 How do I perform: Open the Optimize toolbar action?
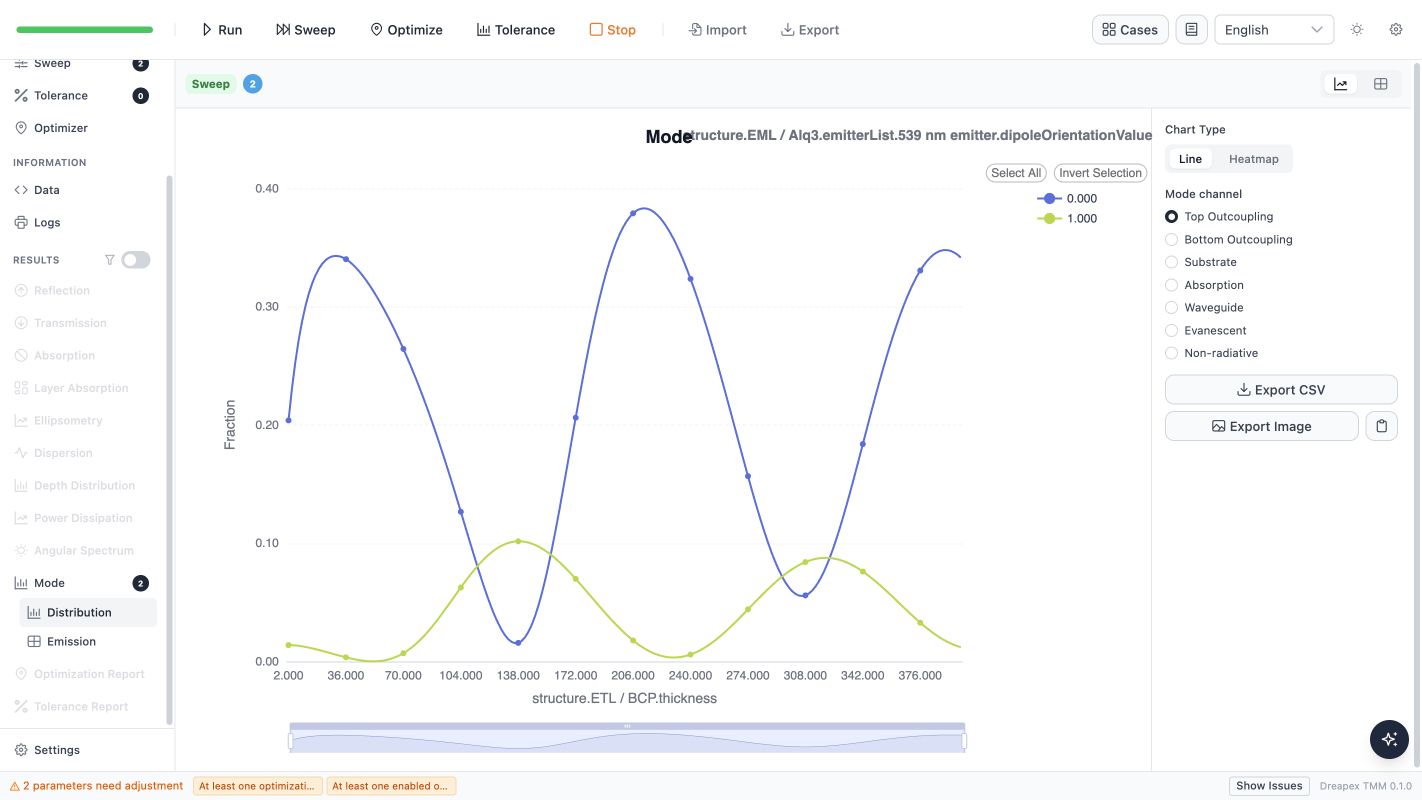pyautogui.click(x=406, y=30)
